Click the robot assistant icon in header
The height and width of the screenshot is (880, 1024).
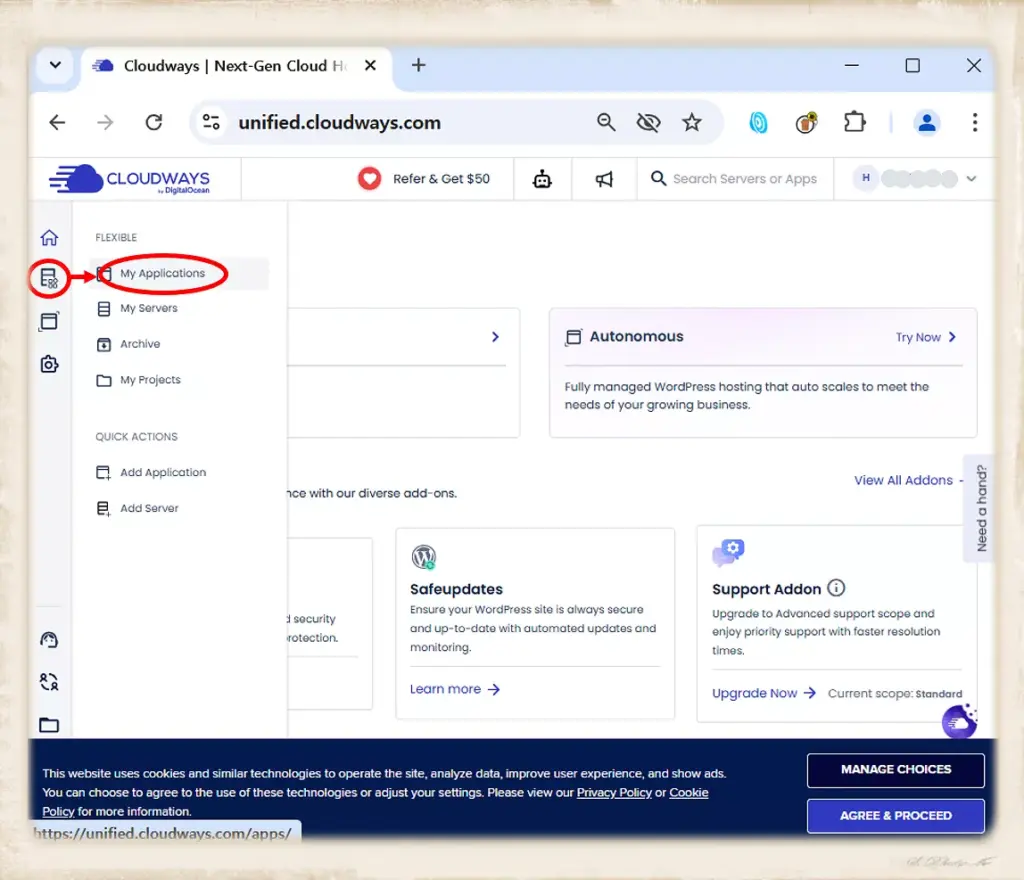pos(542,179)
